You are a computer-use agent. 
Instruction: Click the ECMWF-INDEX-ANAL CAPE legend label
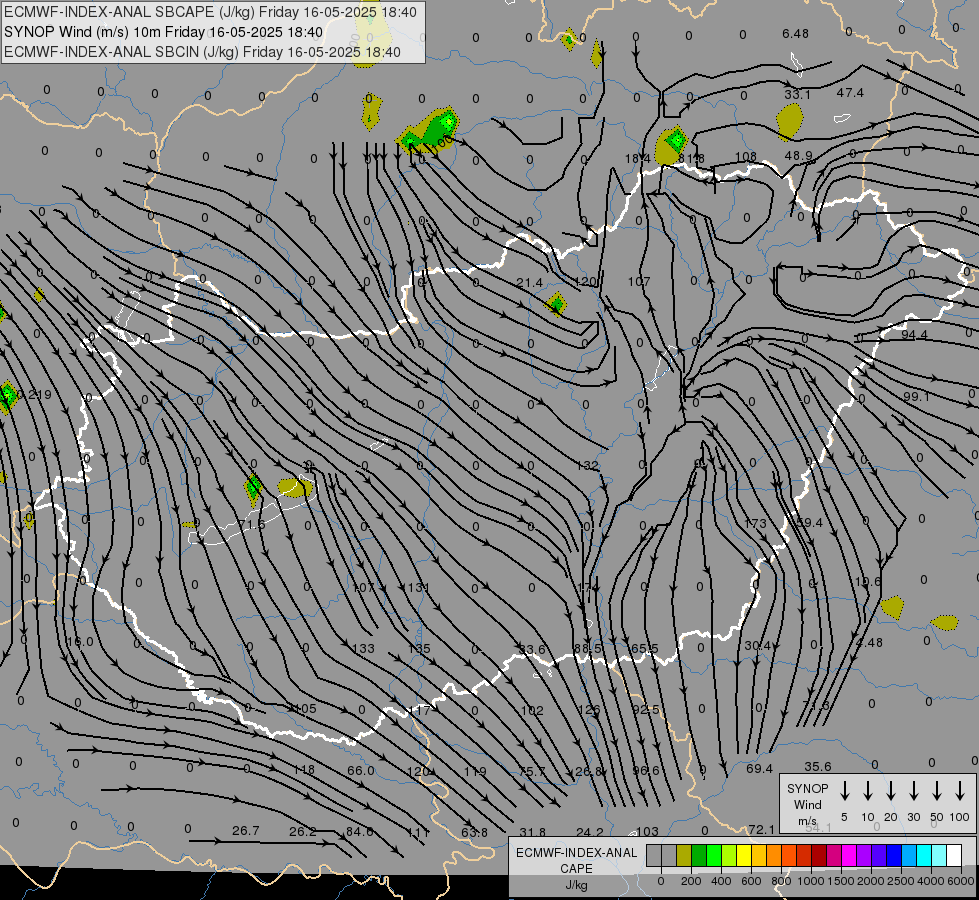click(576, 860)
